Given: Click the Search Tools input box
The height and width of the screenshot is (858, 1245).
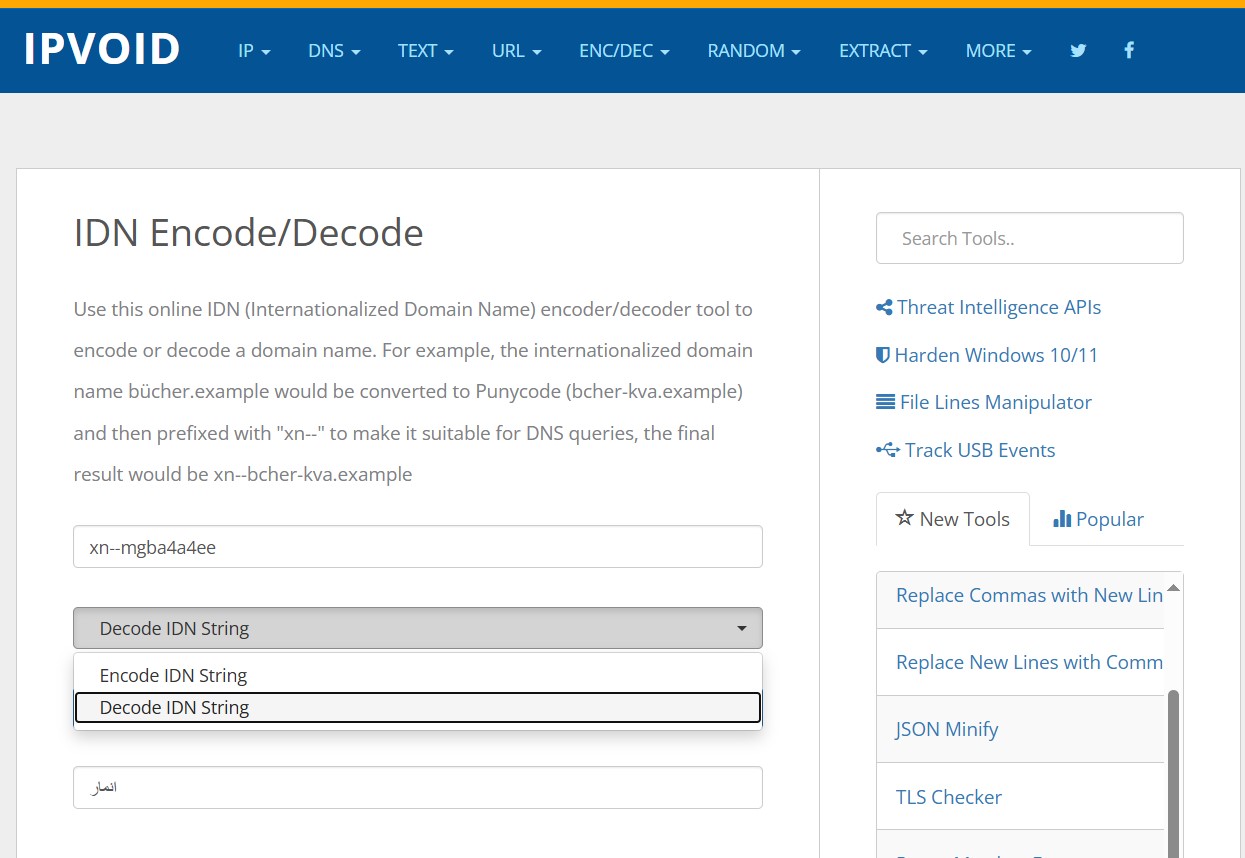Looking at the screenshot, I should coord(1029,238).
